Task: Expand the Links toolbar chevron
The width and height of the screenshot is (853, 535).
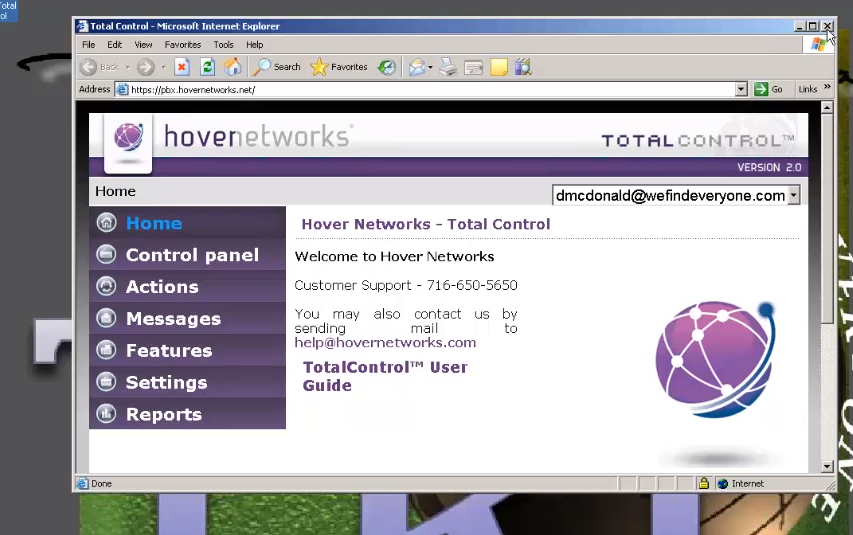Action: 827,87
